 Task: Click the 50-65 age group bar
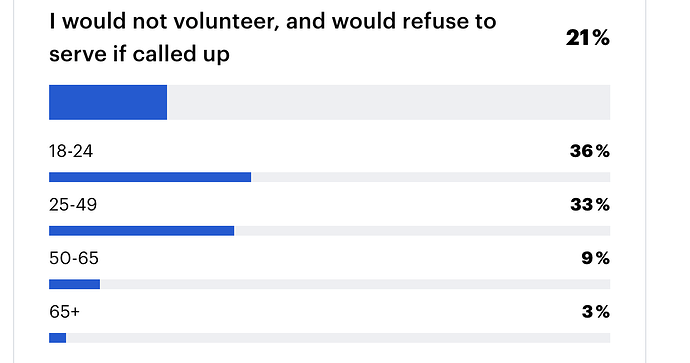coord(74,284)
